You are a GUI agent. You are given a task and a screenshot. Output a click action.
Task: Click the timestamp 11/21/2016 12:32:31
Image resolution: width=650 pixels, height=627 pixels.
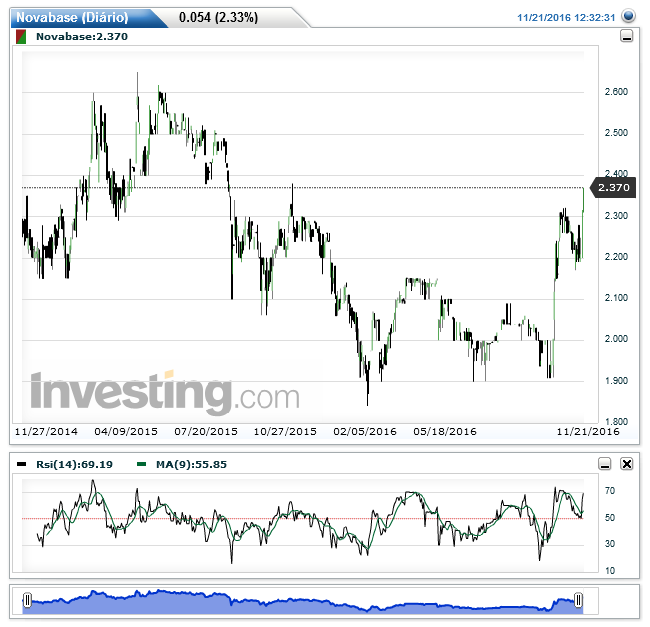tap(566, 17)
